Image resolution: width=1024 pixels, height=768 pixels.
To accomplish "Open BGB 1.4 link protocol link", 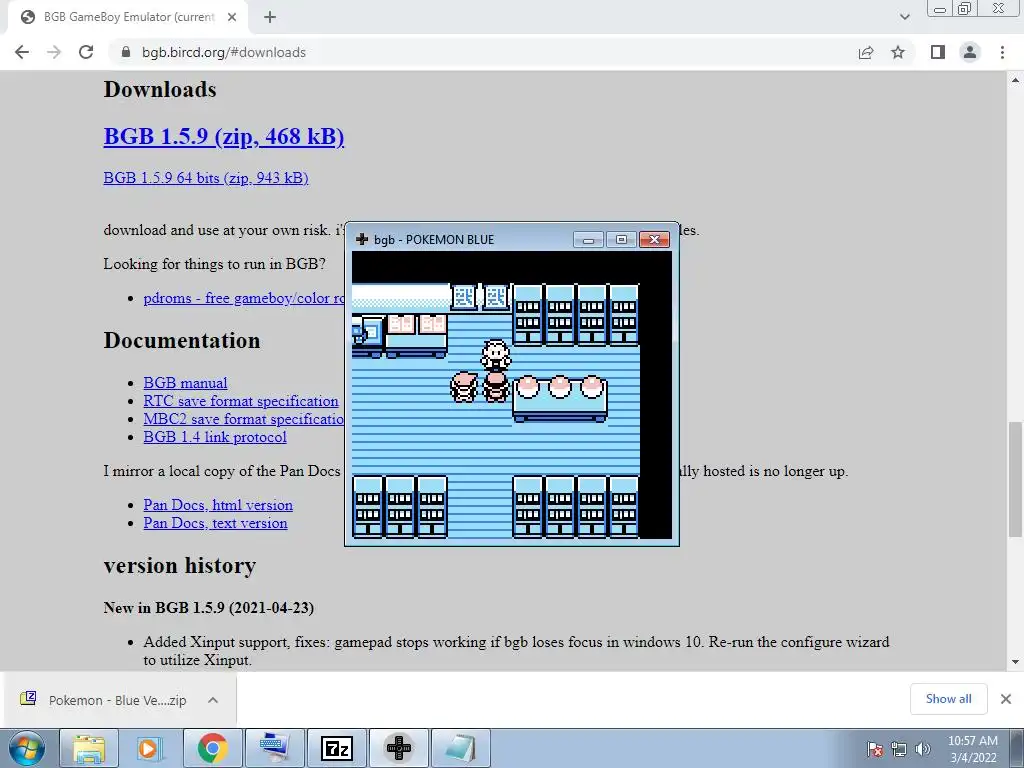I will click(215, 437).
